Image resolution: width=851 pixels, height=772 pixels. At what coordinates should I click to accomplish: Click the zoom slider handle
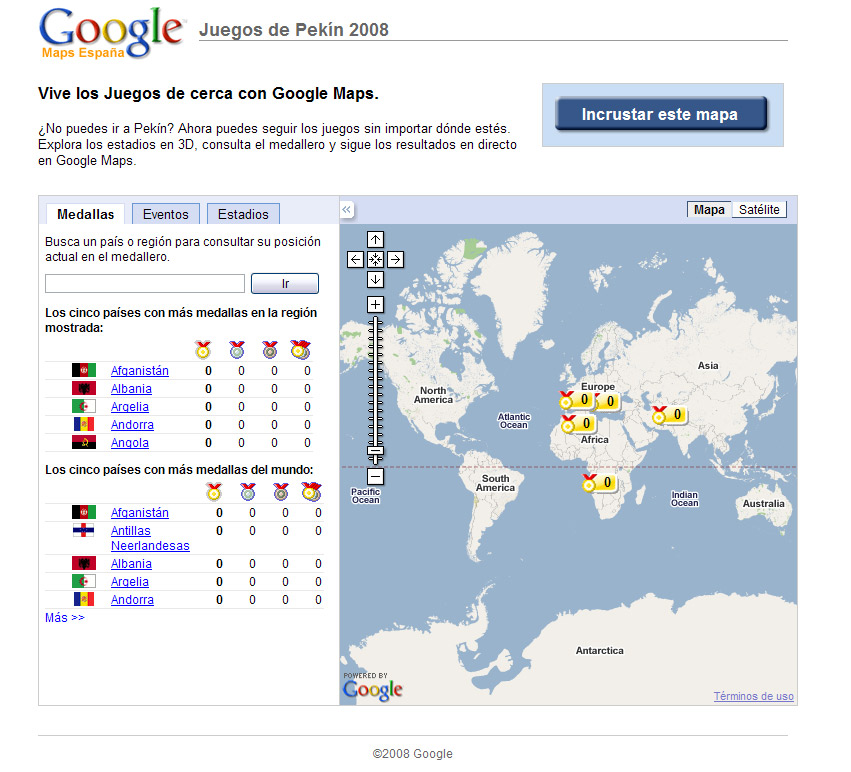pyautogui.click(x=375, y=451)
